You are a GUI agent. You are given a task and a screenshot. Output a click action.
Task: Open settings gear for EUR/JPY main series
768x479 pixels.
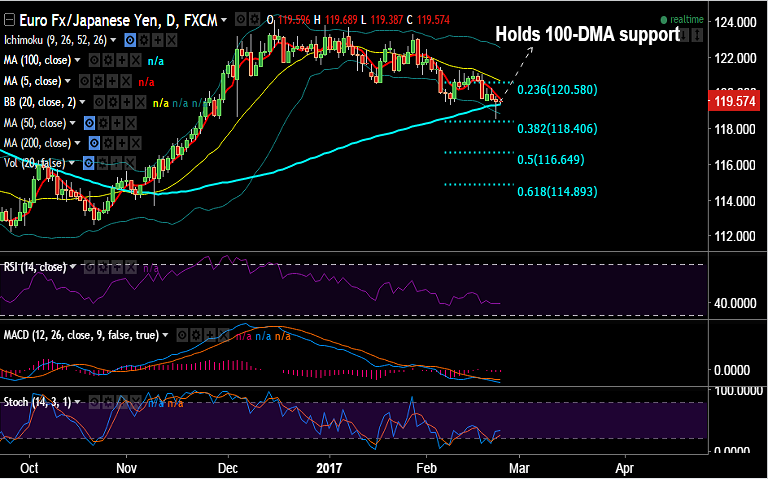click(x=254, y=20)
